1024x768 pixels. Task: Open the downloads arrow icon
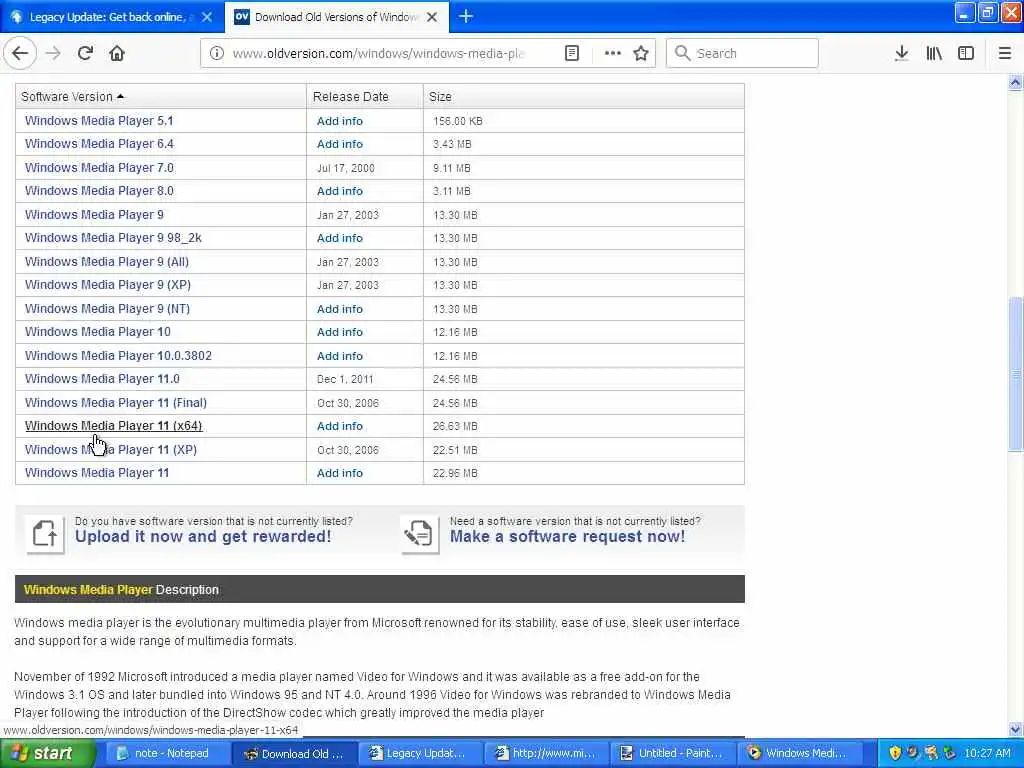[901, 54]
